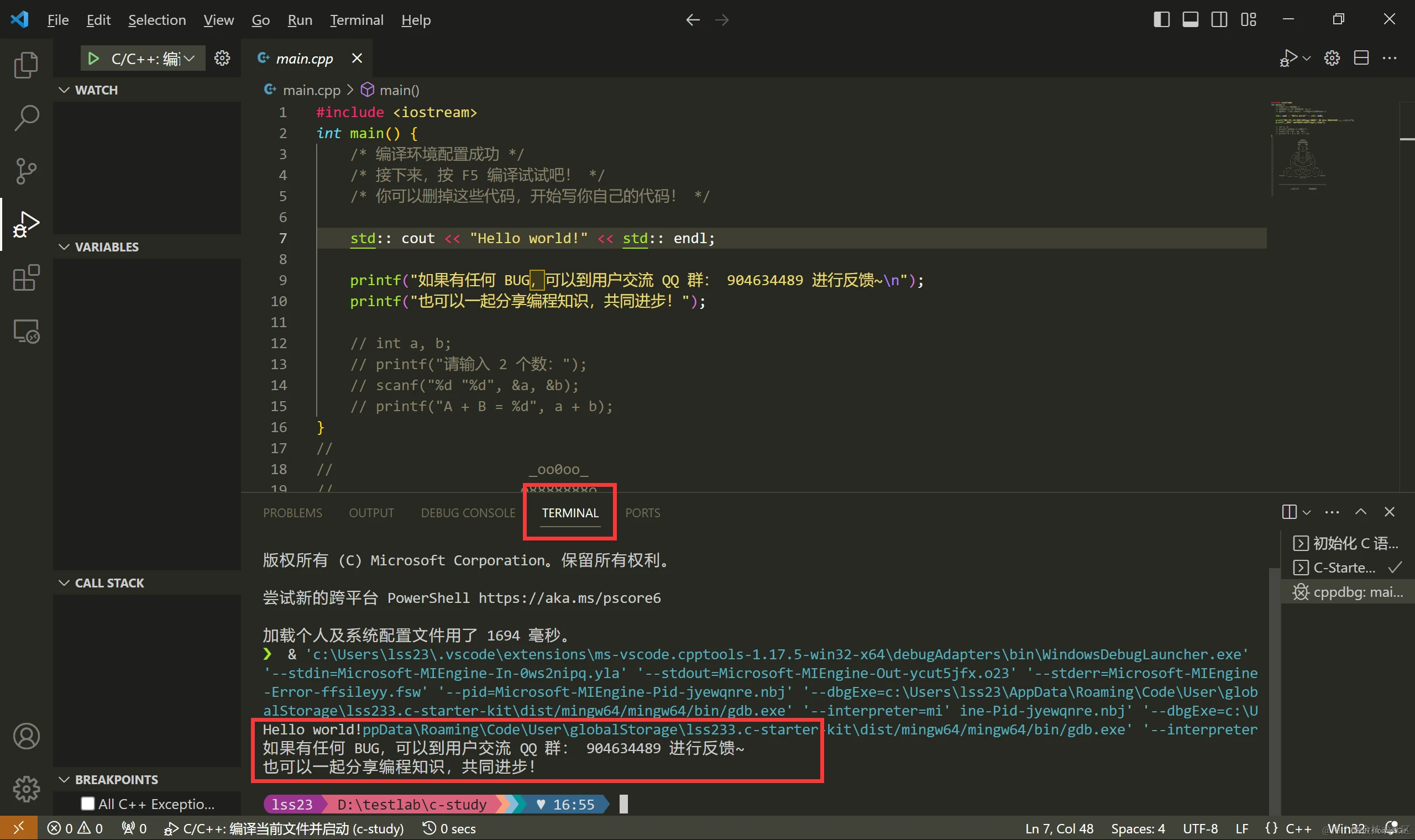Toggle the primary sidebar visibility
The image size is (1415, 840).
click(x=1161, y=19)
